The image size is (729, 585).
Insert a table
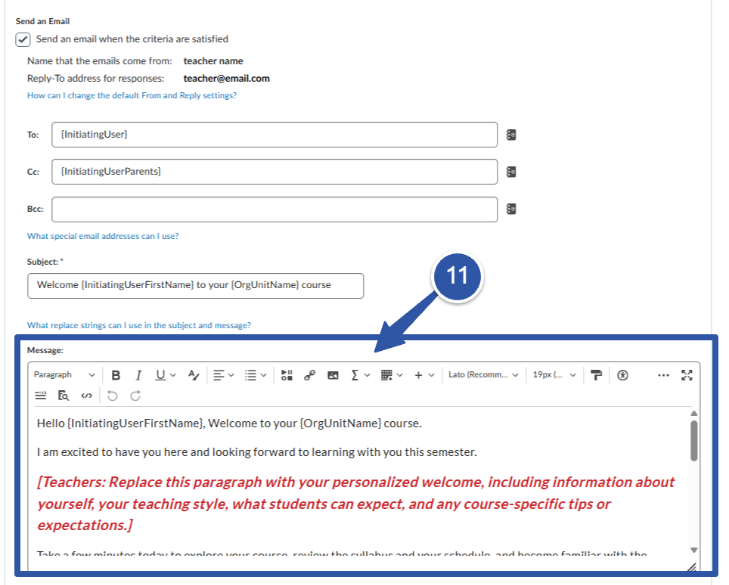(386, 375)
